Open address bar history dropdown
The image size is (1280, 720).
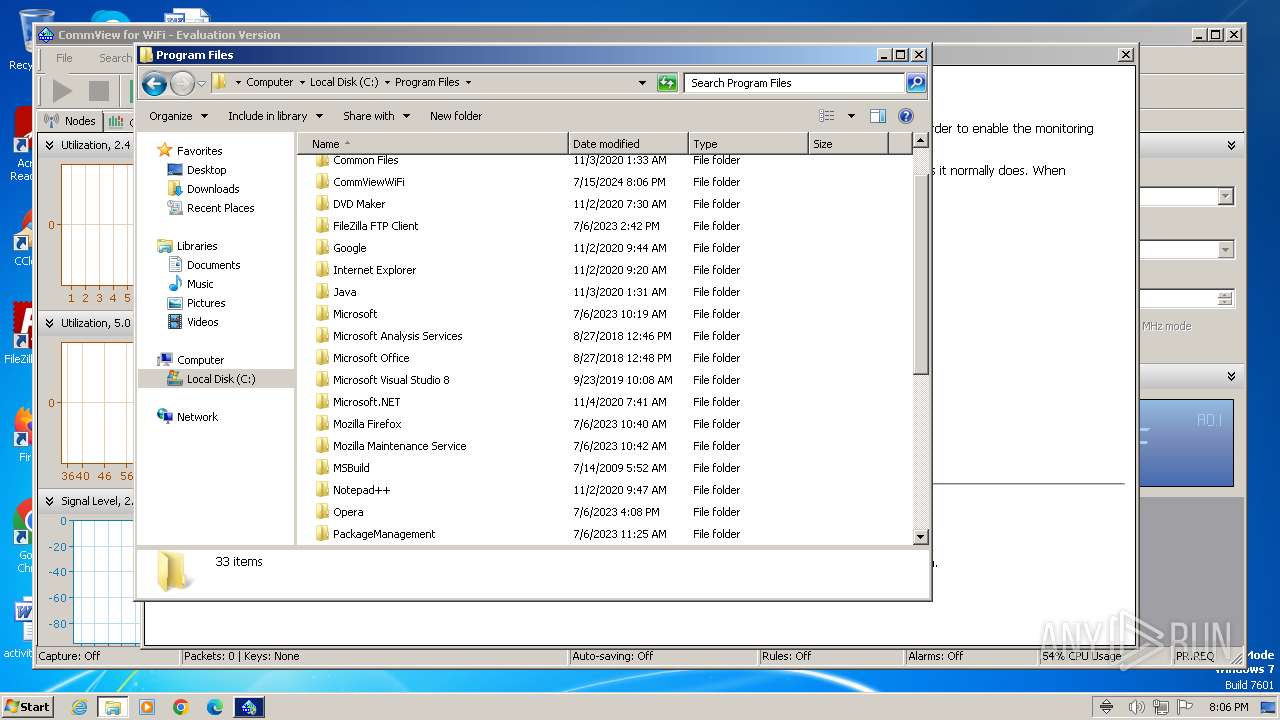tap(642, 83)
